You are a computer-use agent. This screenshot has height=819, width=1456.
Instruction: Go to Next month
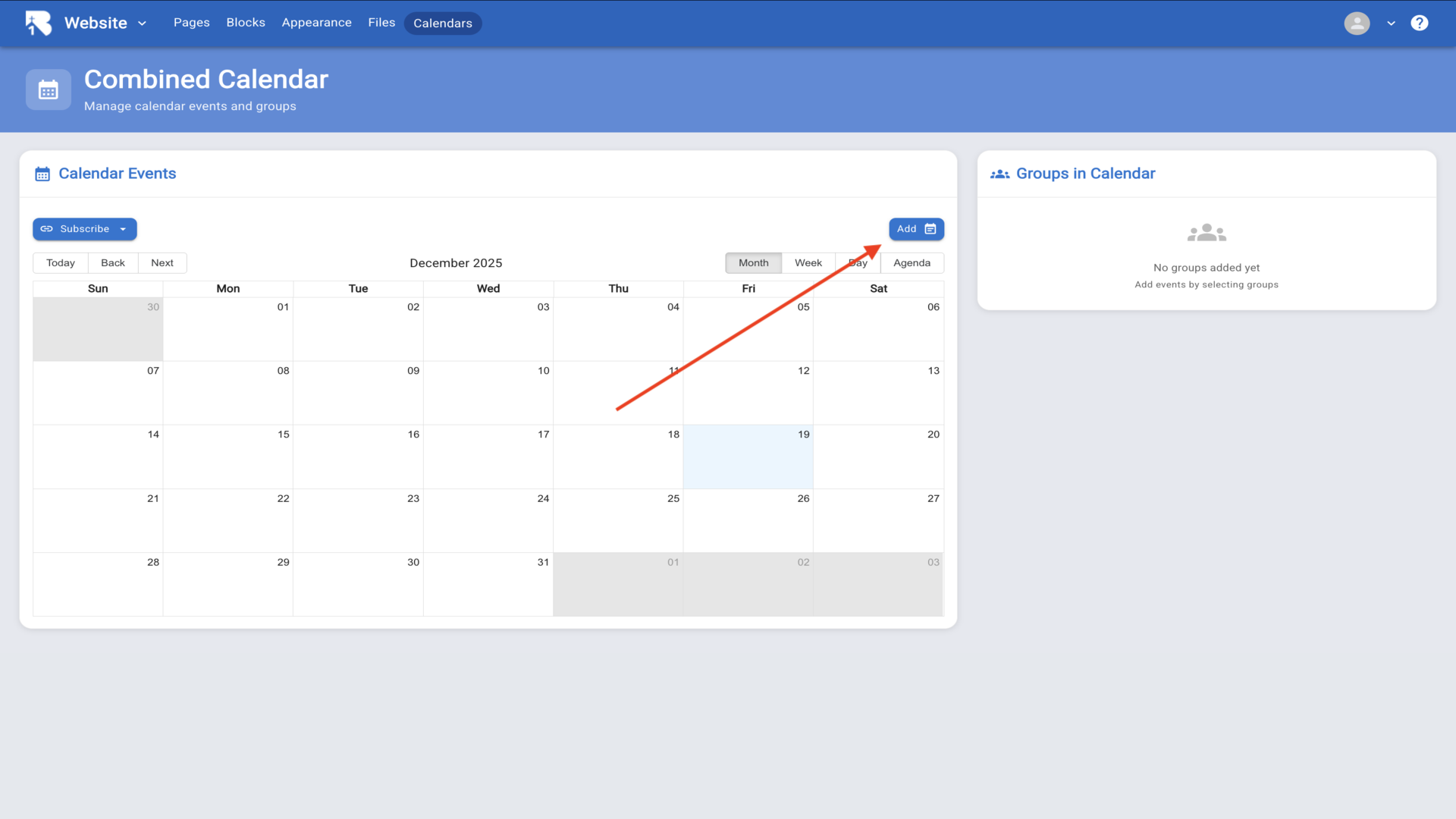point(162,263)
